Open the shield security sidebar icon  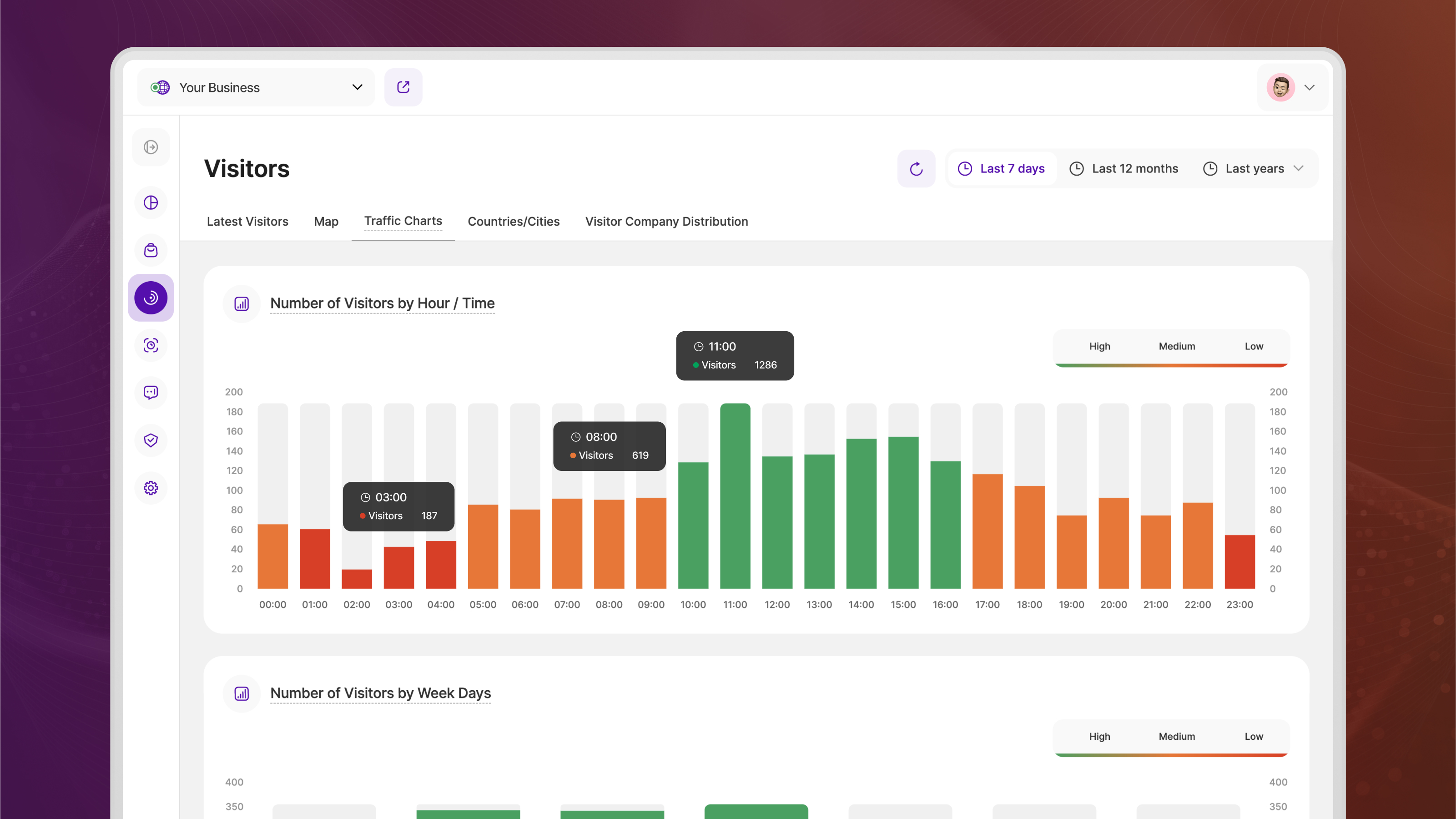coord(151,440)
